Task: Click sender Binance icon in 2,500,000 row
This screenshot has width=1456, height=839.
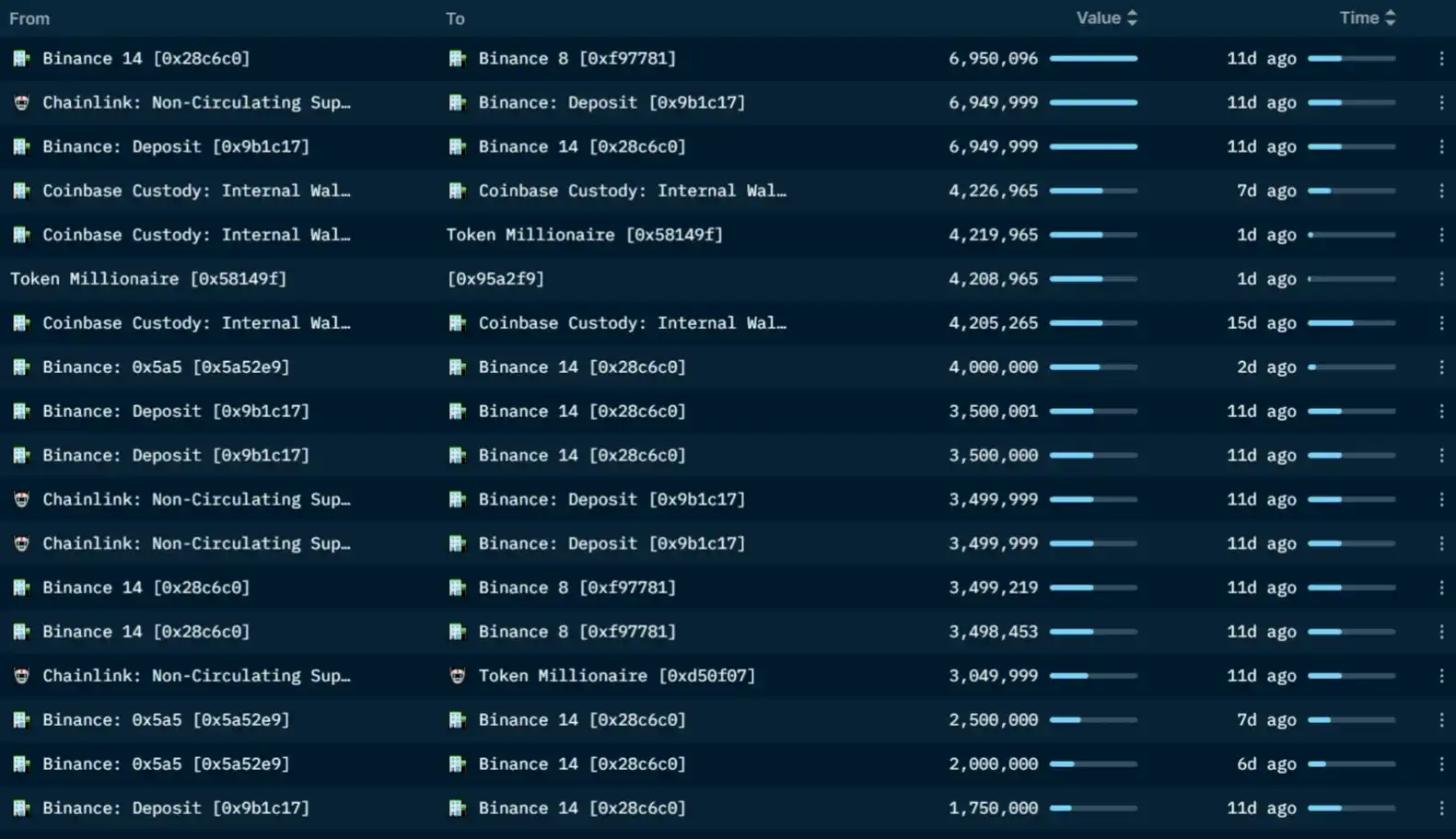Action: coord(21,720)
